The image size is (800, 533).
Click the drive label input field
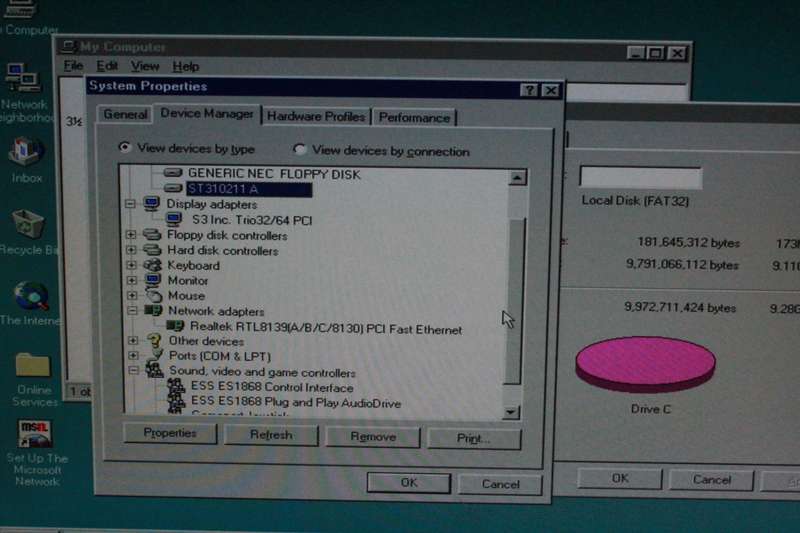pos(641,178)
